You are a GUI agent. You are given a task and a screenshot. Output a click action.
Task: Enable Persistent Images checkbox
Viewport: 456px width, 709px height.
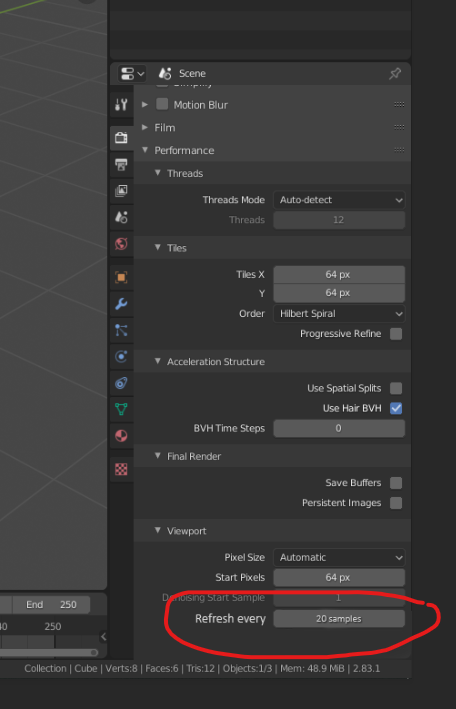396,503
